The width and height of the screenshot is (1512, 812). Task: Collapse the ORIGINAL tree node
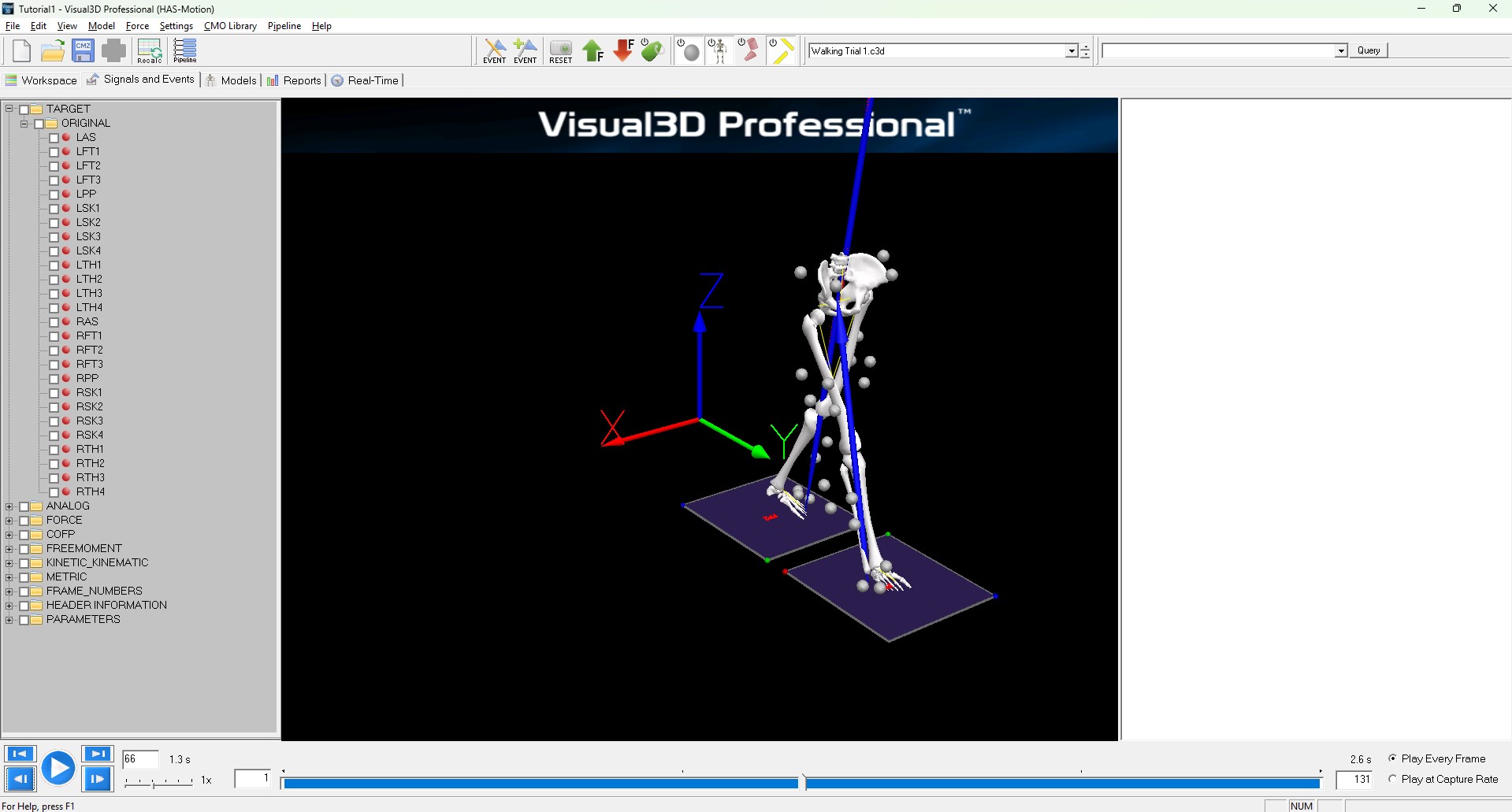[24, 124]
